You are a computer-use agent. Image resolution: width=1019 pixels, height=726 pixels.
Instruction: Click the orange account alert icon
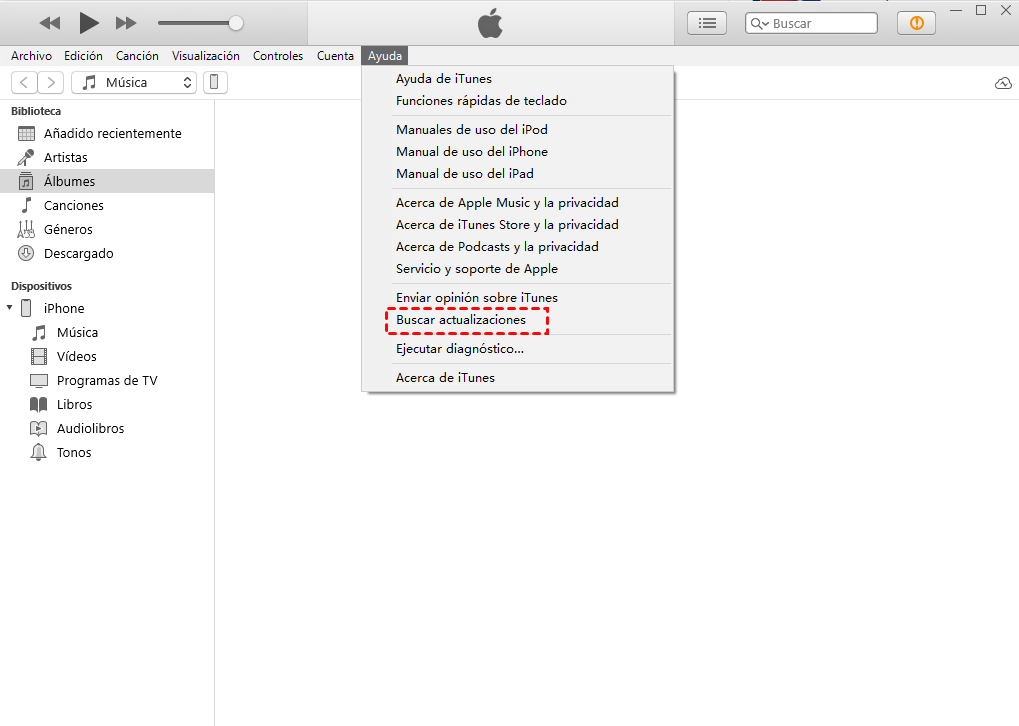[916, 23]
